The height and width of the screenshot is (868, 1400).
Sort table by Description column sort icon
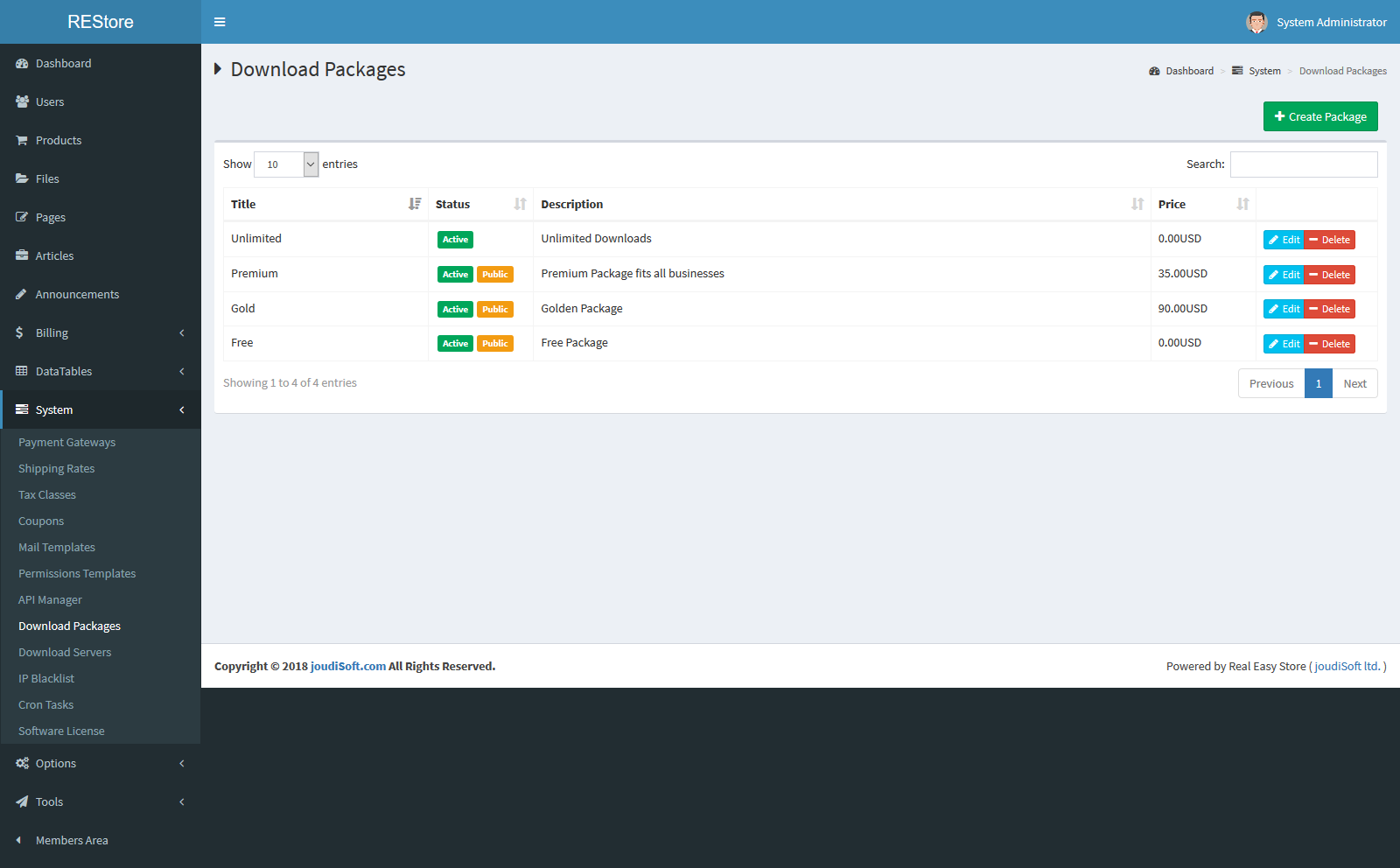pyautogui.click(x=1137, y=204)
